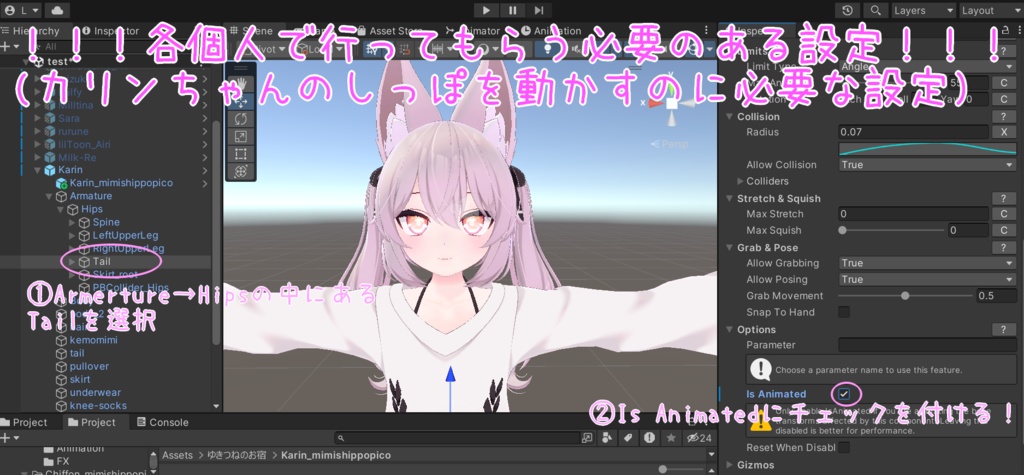Open the Layers dropdown
This screenshot has width=1024, height=475.
tap(923, 10)
